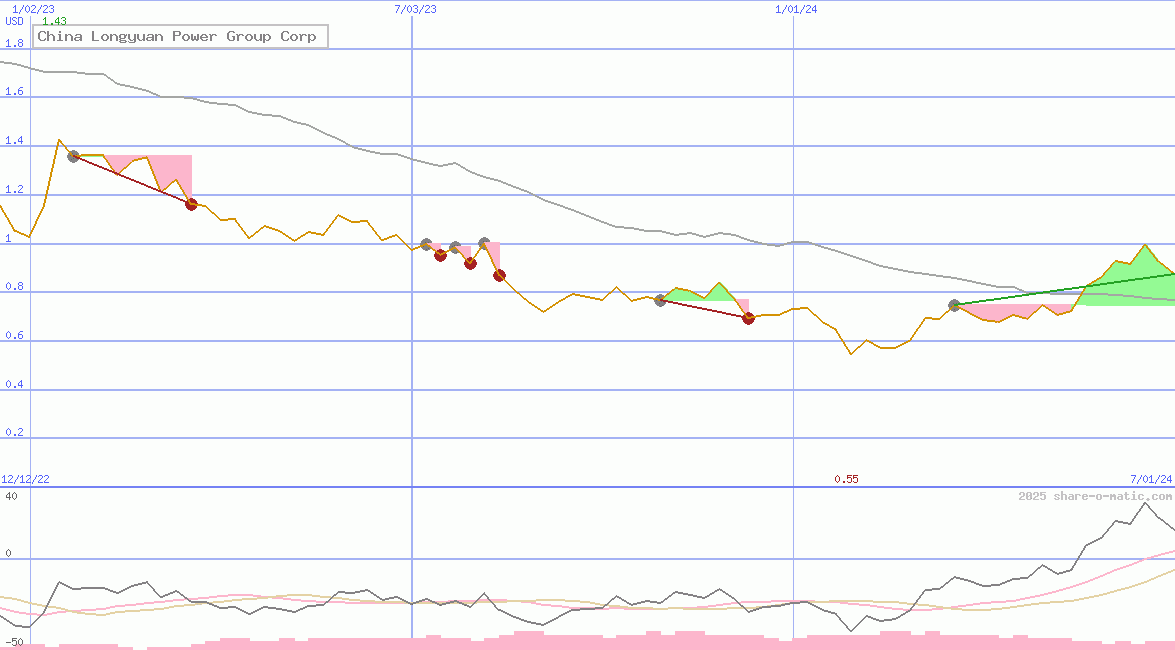This screenshot has height=650, width=1175.
Task: Select the first red trend endpoint marker
Action: tap(191, 204)
